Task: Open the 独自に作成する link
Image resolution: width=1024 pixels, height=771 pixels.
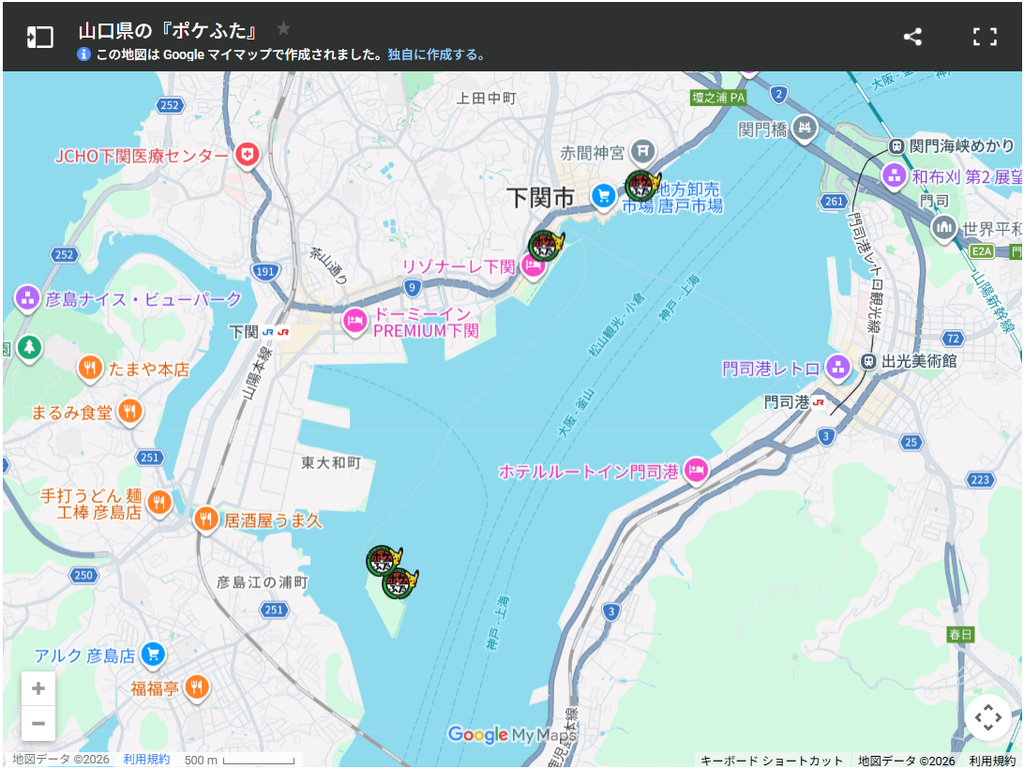Action: tap(436, 55)
